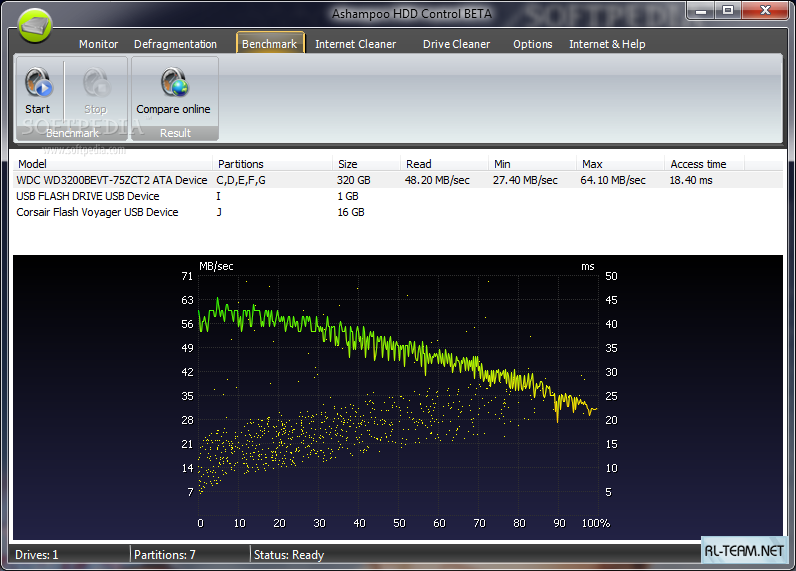Click the 320 GB size cell
Viewport: 796px width, 571px height.
click(354, 180)
